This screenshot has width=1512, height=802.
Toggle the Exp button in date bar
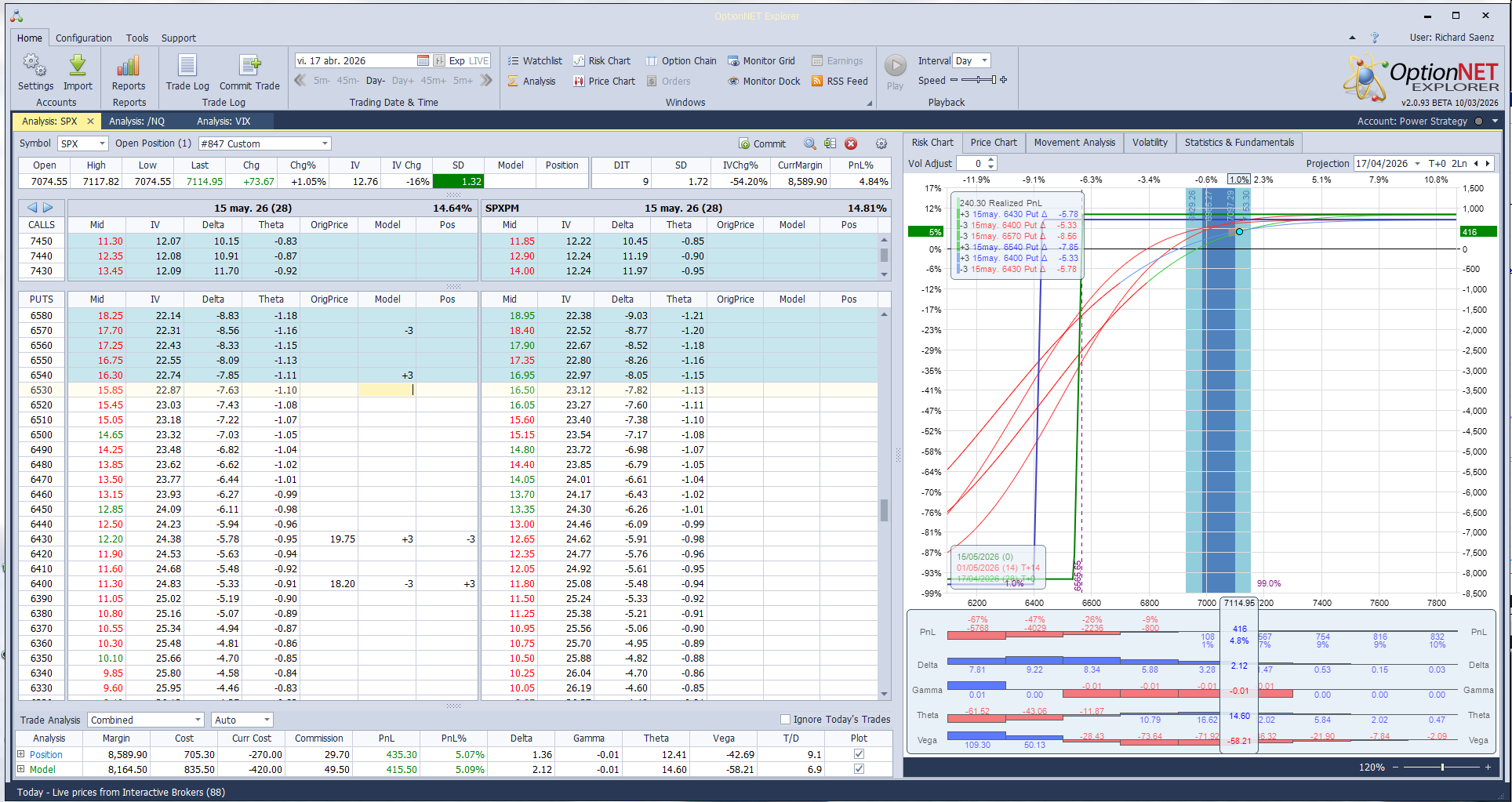456,60
